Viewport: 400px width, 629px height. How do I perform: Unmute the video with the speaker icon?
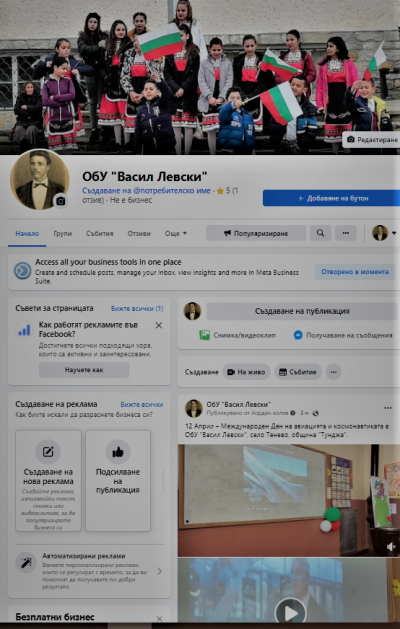[391, 546]
